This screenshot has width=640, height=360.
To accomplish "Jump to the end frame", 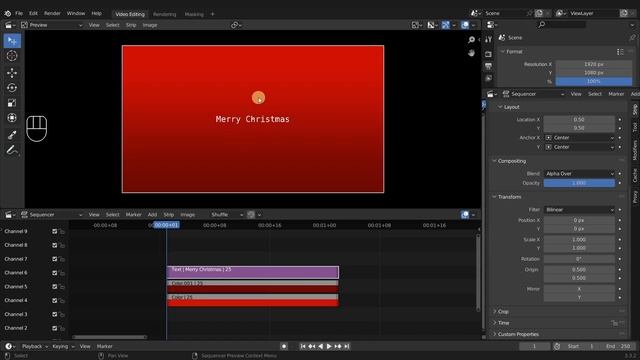I will tap(347, 346).
